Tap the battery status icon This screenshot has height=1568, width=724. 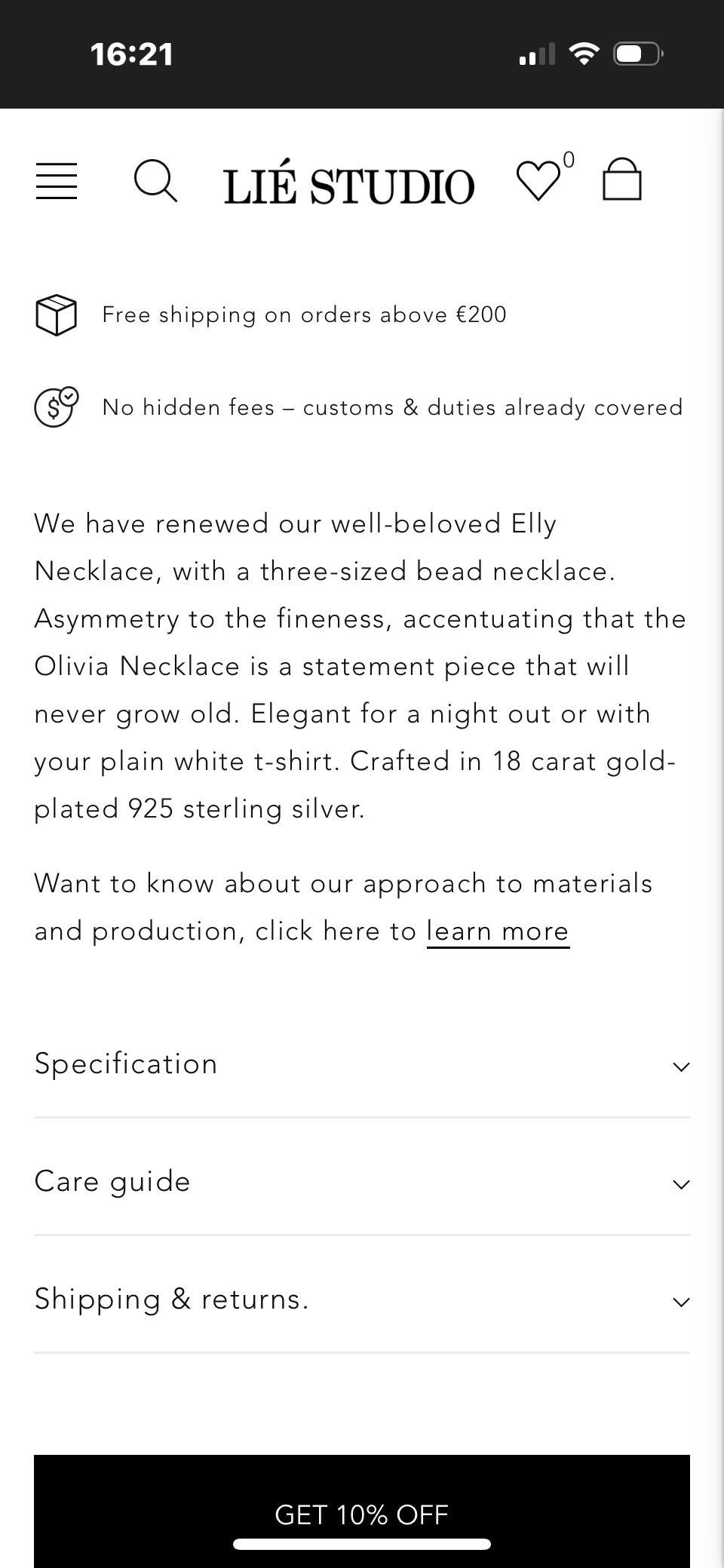[x=638, y=54]
